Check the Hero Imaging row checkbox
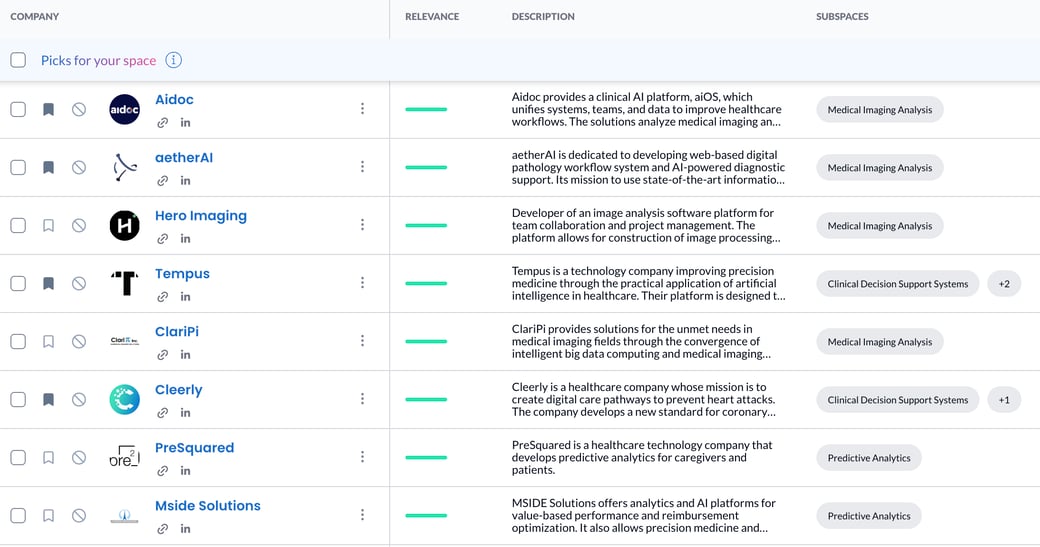This screenshot has height=547, width=1040. point(18,225)
